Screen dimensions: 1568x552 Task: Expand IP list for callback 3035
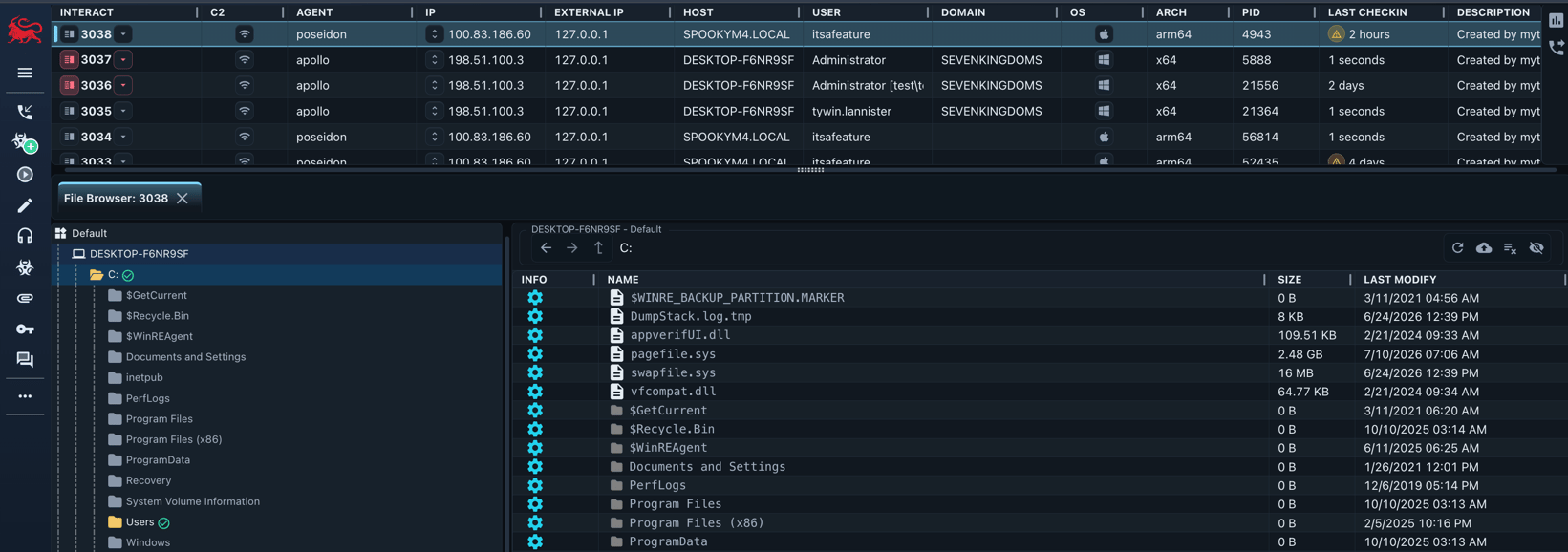pyautogui.click(x=434, y=111)
